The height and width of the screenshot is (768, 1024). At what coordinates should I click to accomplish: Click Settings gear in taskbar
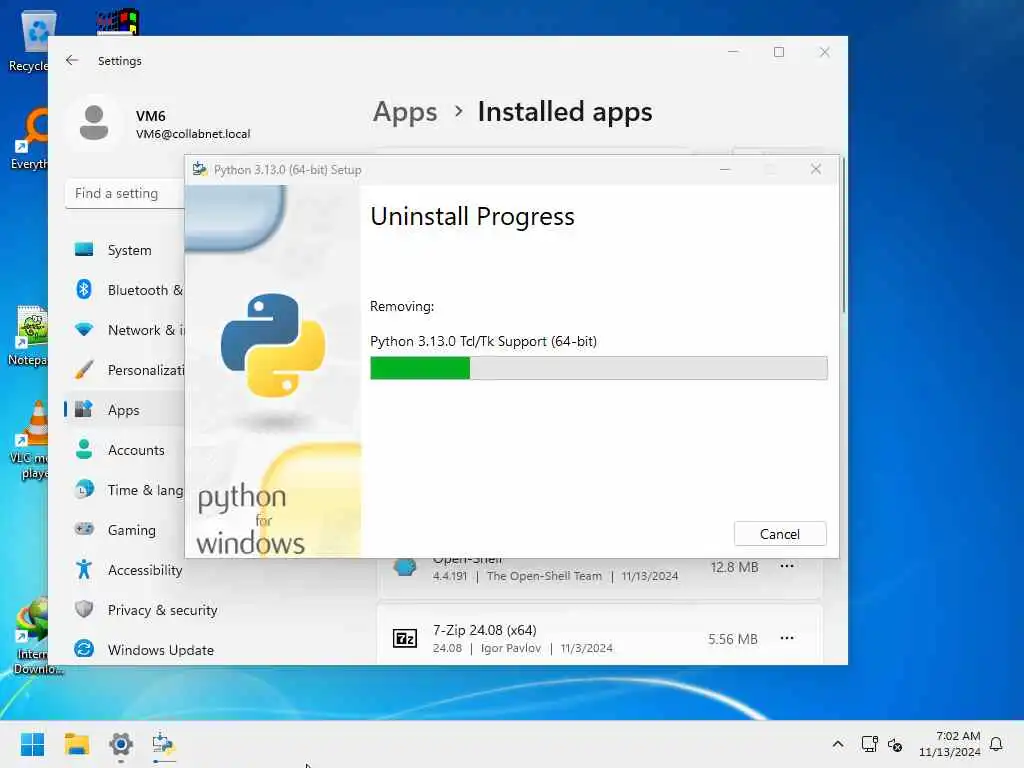click(x=121, y=744)
